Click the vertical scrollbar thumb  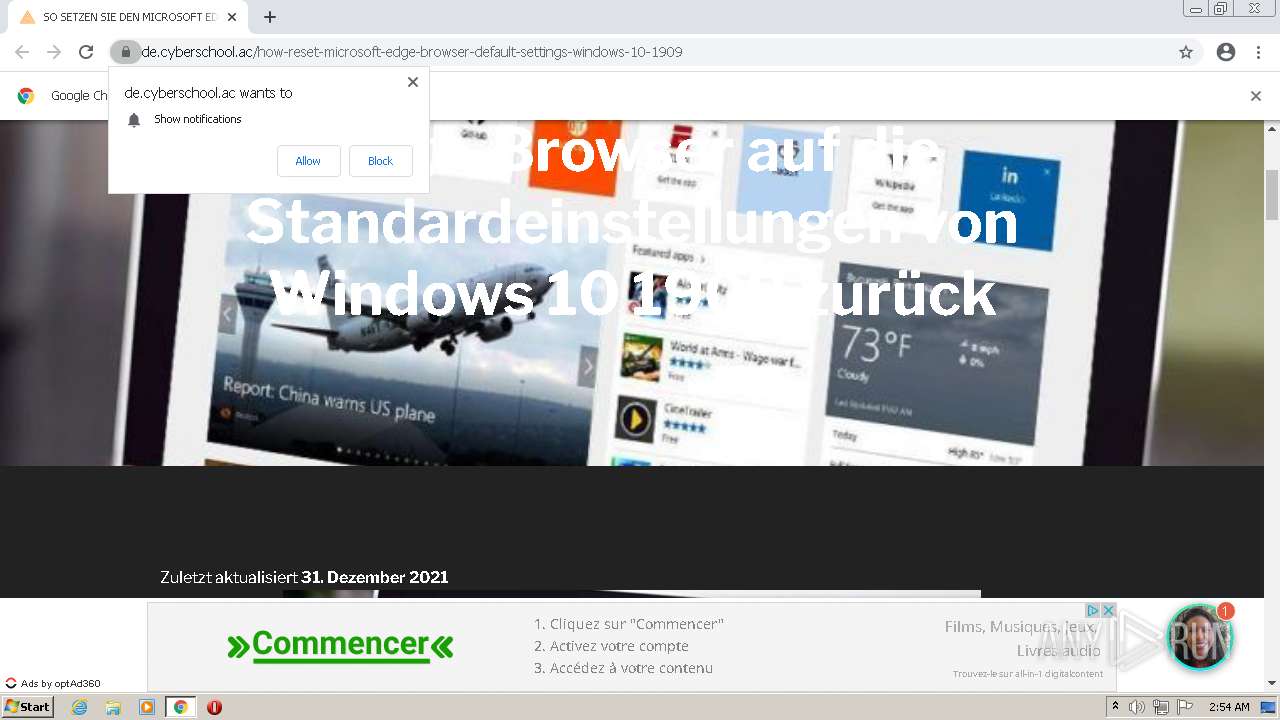click(1272, 195)
